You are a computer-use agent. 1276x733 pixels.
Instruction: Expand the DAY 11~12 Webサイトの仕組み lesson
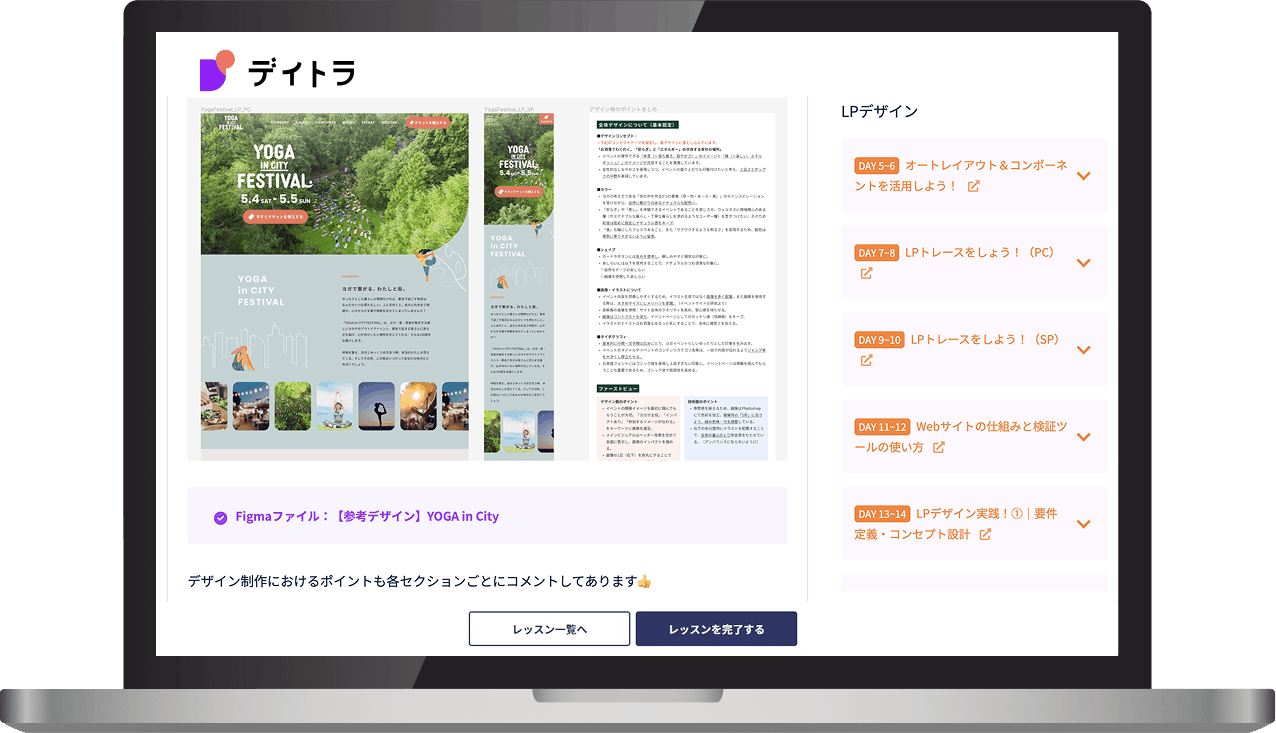click(x=1084, y=436)
